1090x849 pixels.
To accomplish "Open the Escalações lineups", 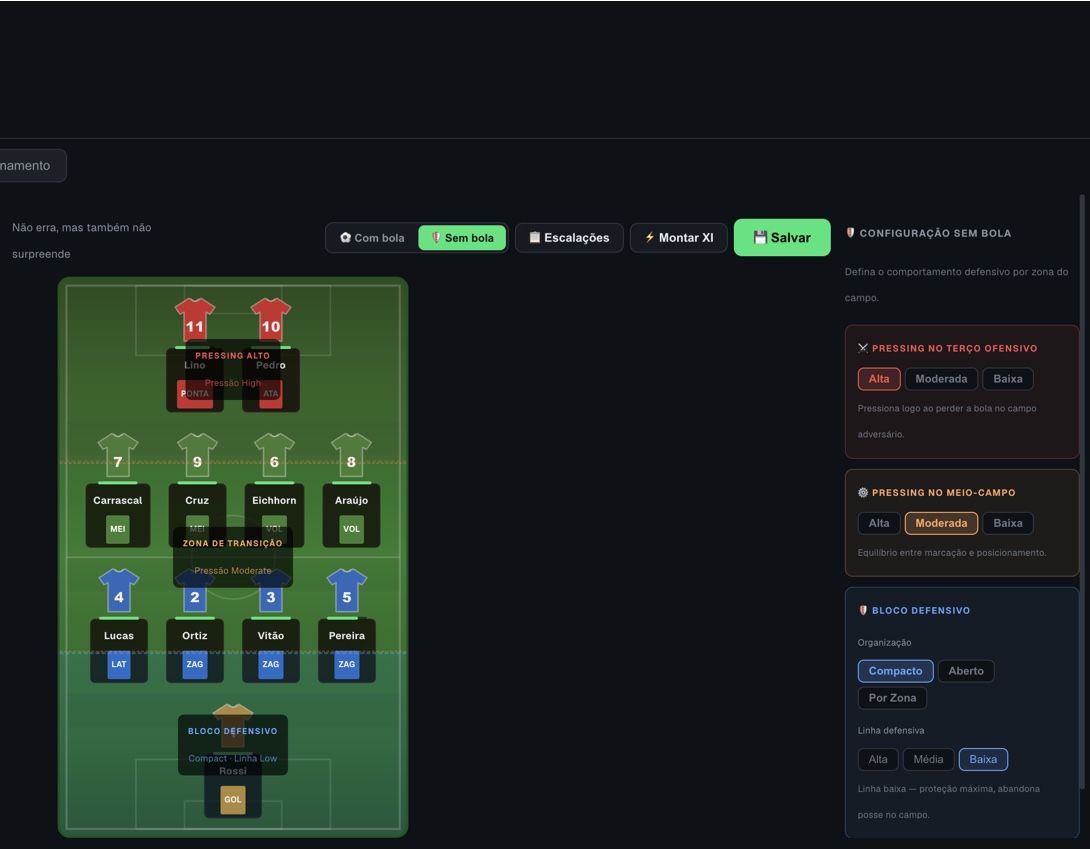I will 569,238.
